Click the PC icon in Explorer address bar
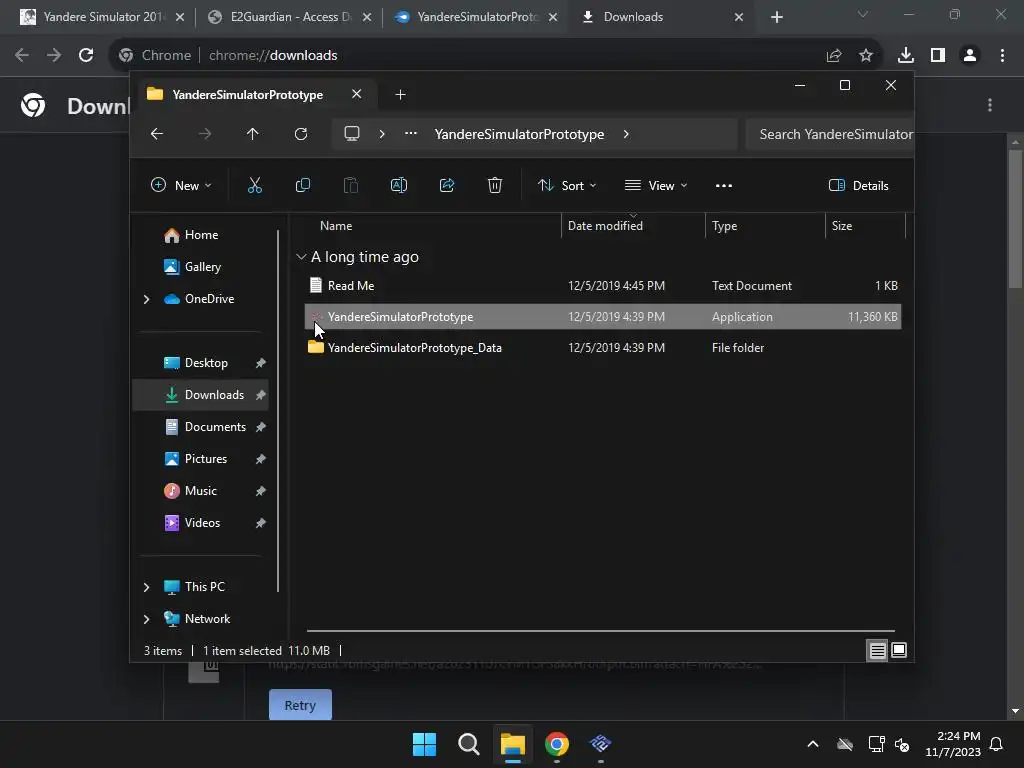1024x768 pixels. 352,134
